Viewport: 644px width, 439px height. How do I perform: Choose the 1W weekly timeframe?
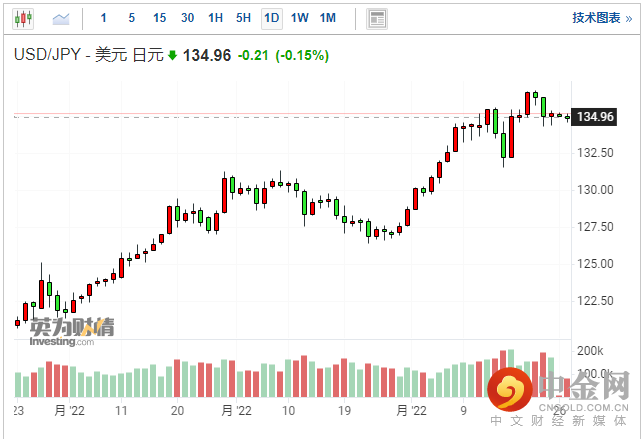[x=299, y=18]
